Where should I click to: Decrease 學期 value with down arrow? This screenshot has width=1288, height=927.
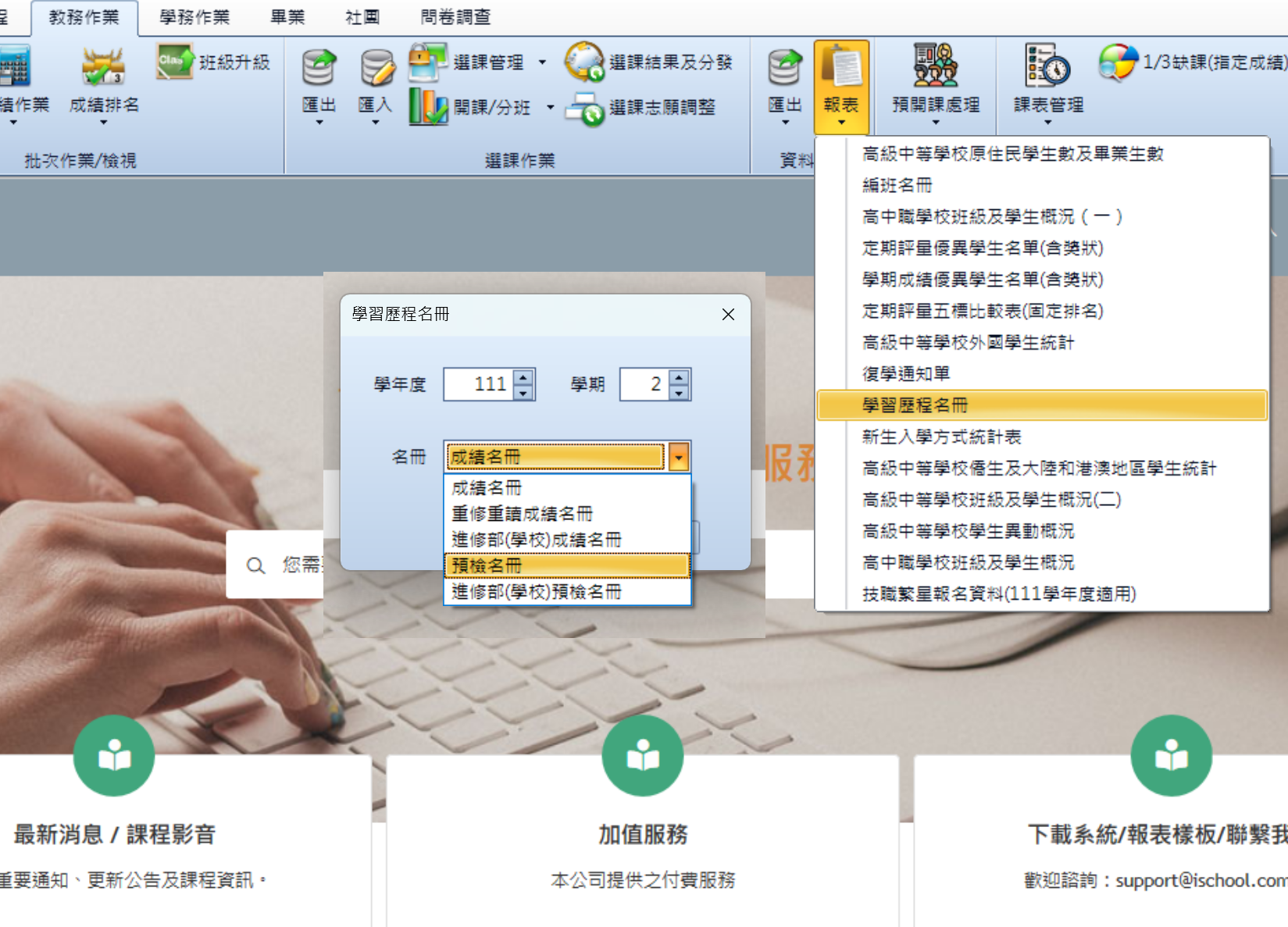[679, 392]
